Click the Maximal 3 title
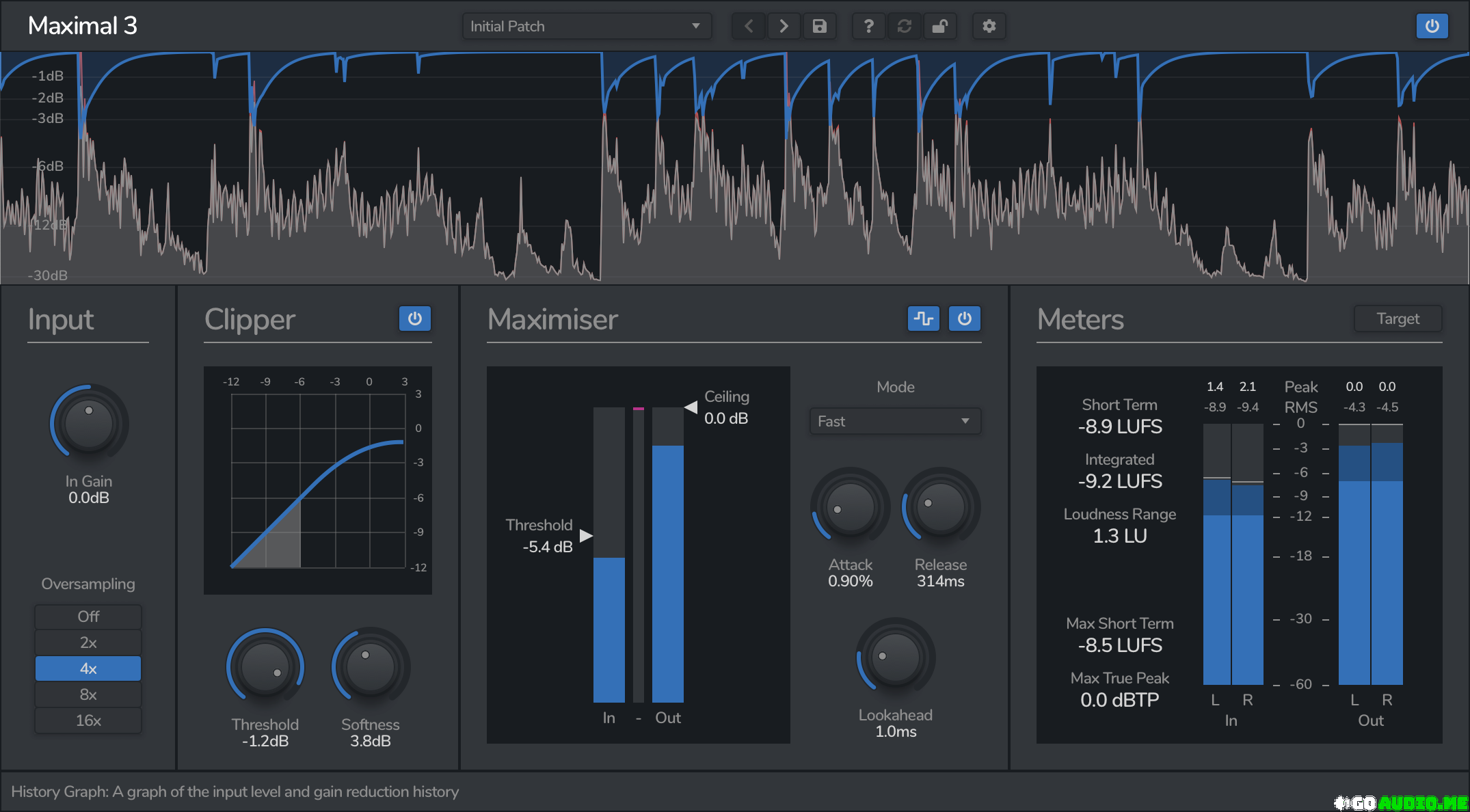 pos(83,26)
